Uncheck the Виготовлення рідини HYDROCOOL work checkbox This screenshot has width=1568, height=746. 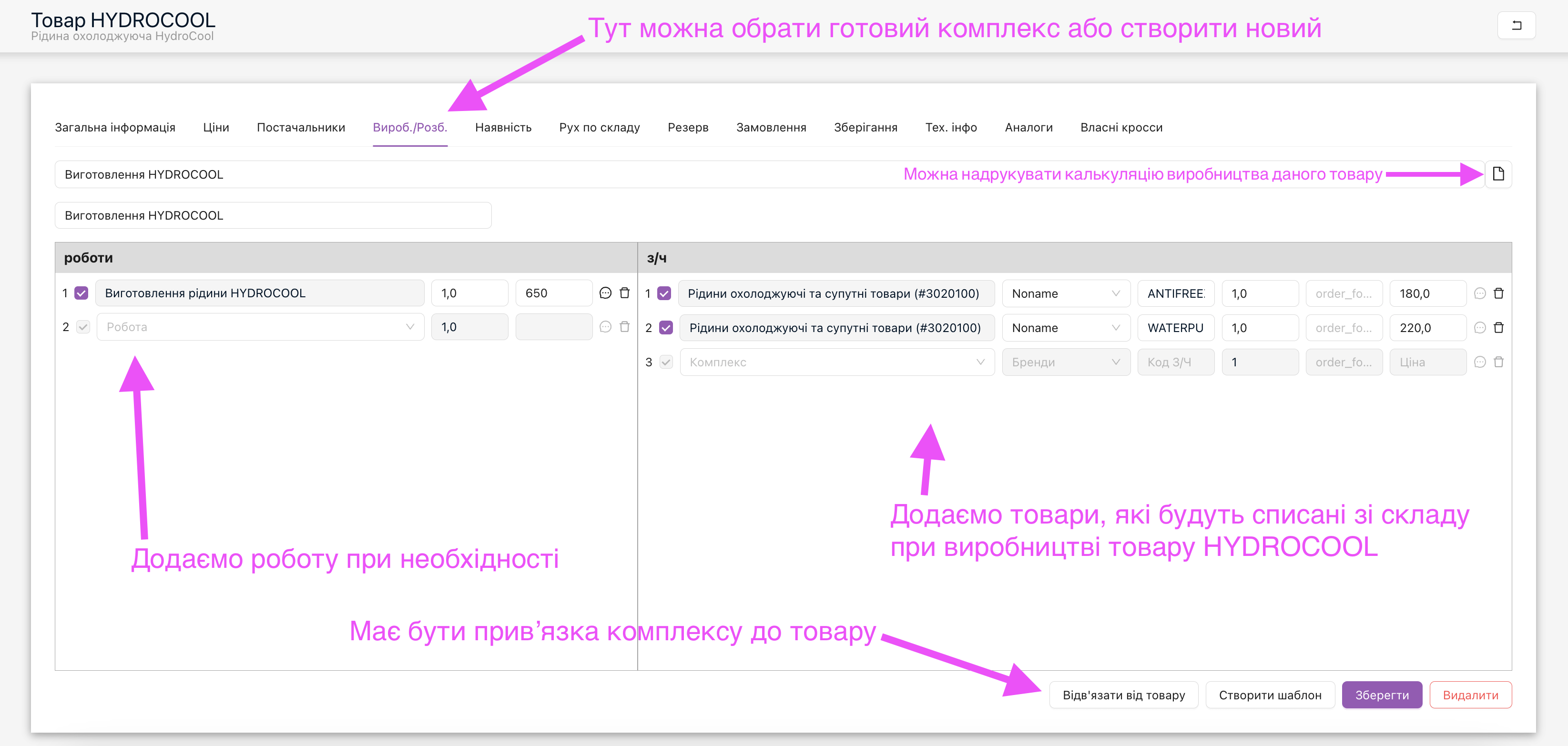pos(81,293)
